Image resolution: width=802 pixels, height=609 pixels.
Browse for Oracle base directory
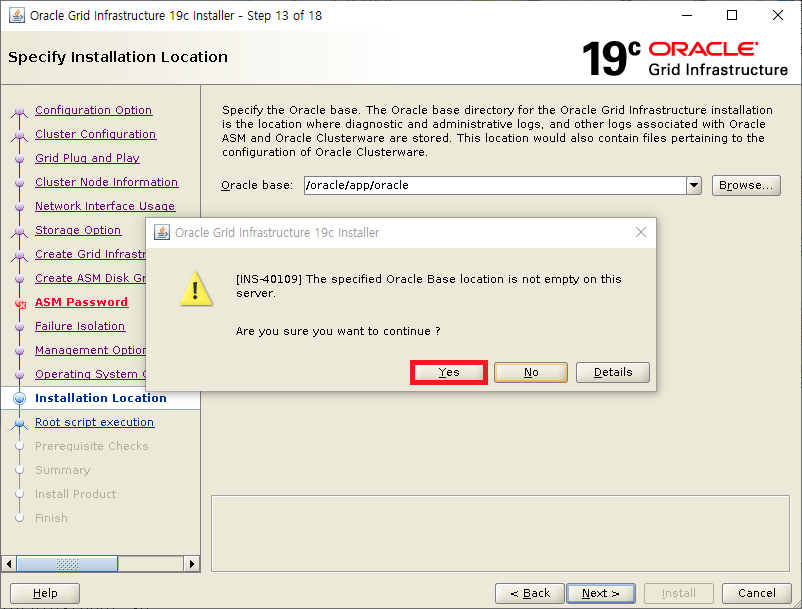tap(746, 185)
